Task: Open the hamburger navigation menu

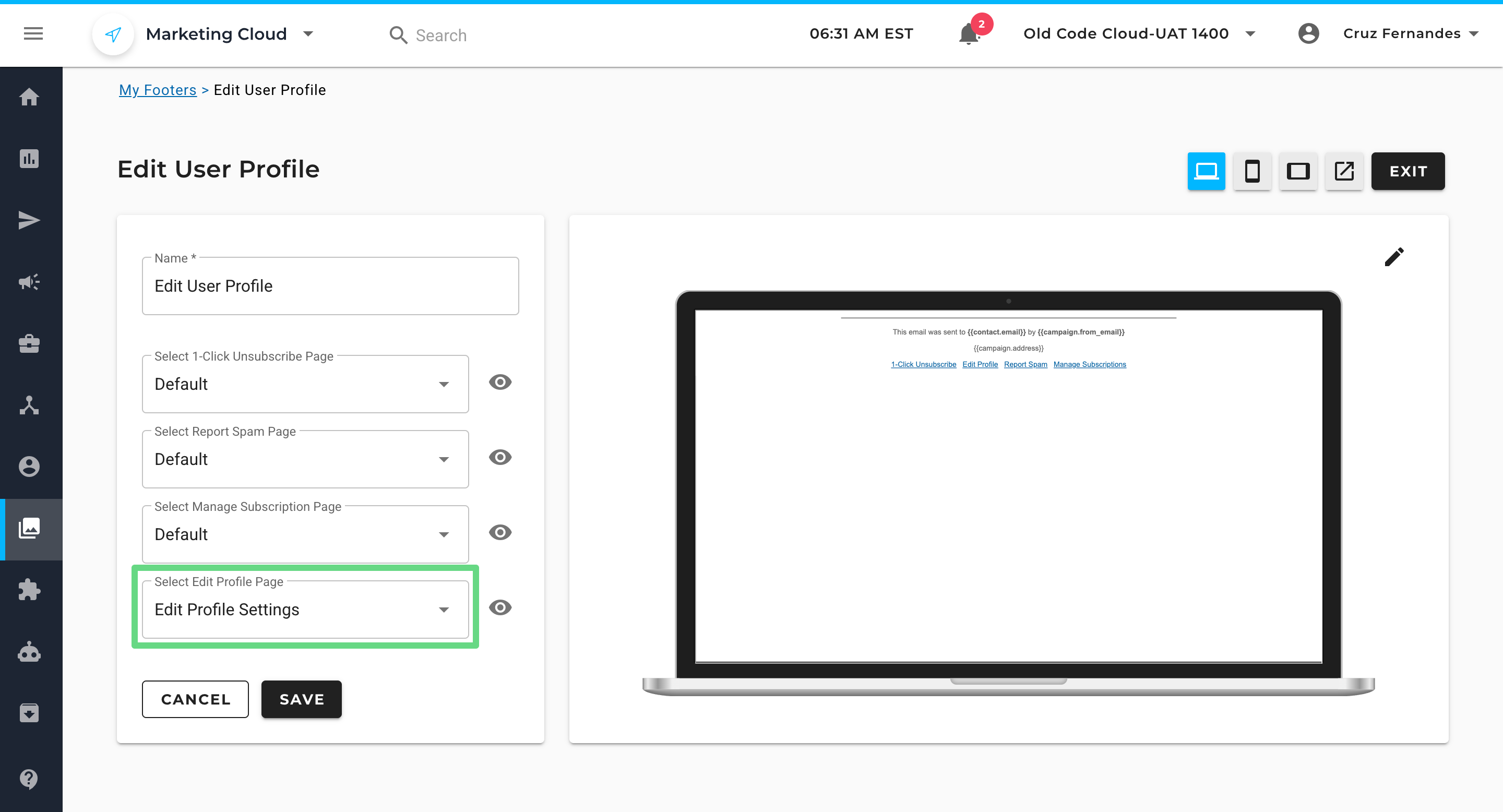Action: pos(33,33)
